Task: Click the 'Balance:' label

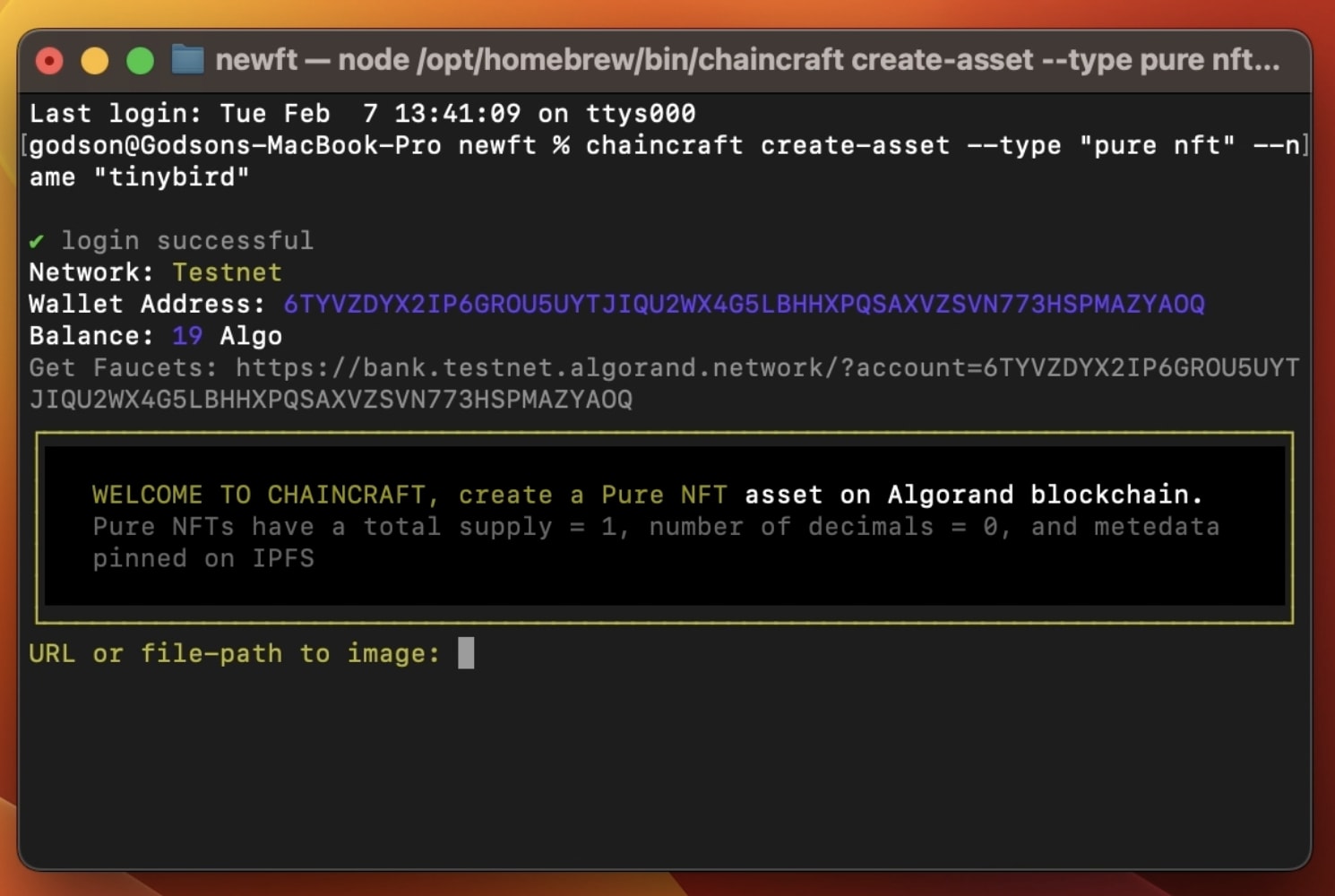Action: (91, 336)
